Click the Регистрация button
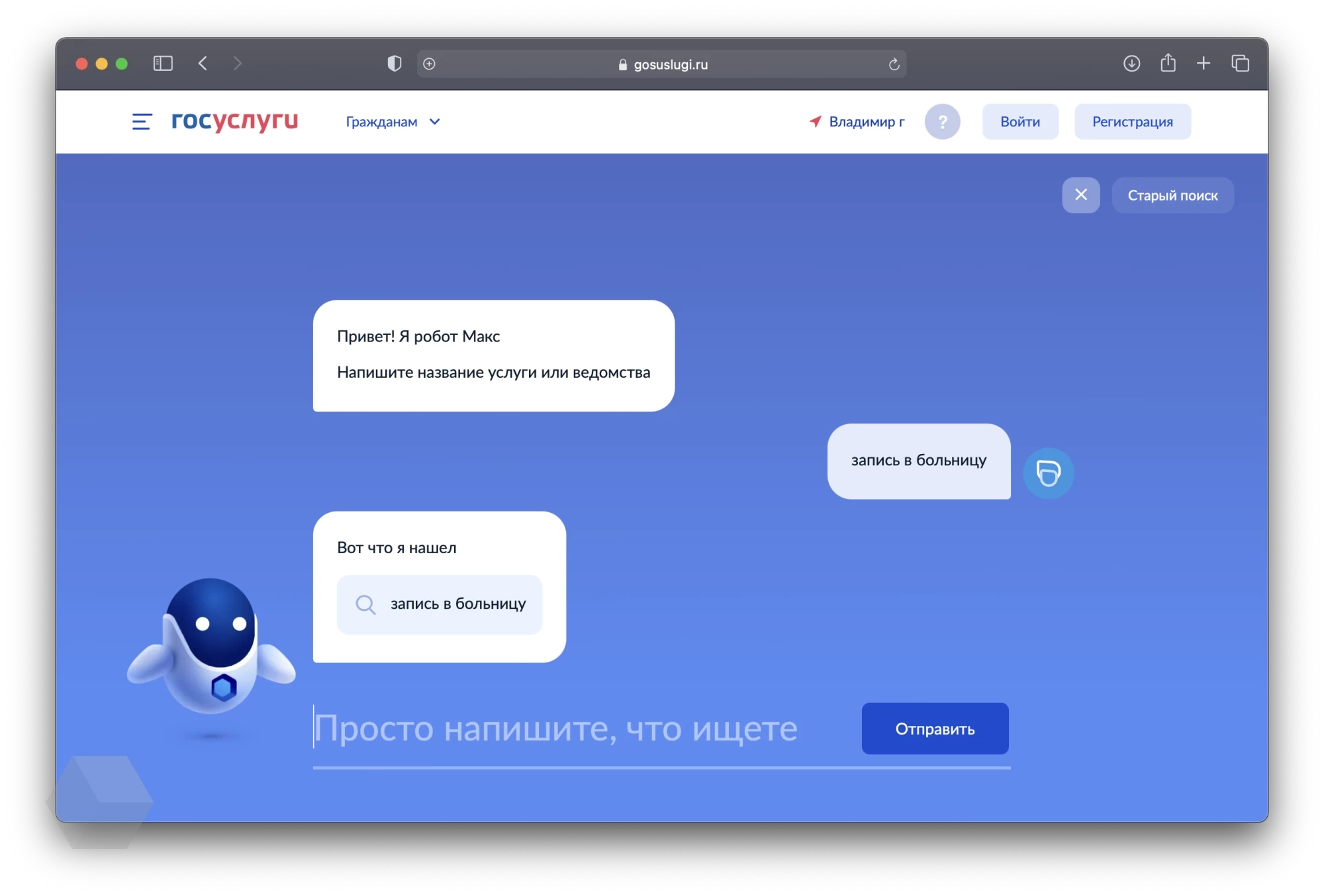Screen dimensions: 1324x896 (x=1132, y=122)
